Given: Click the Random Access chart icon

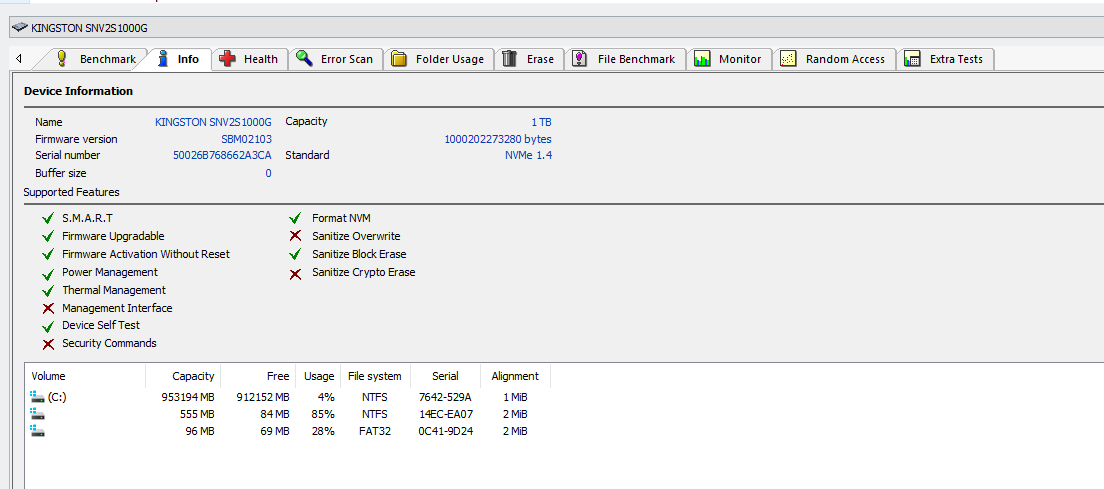Looking at the screenshot, I should 789,59.
